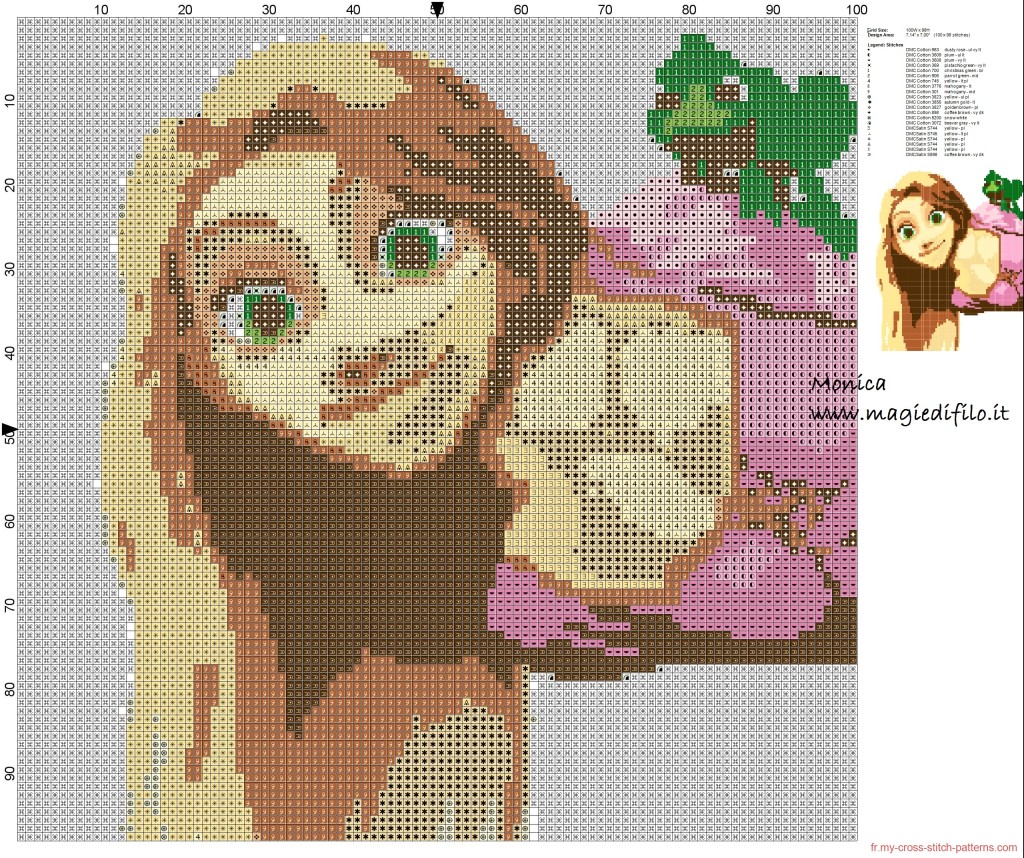The image size is (1024, 858).
Task: Select the 'snow white' legend row
Action: pyautogui.click(x=918, y=118)
